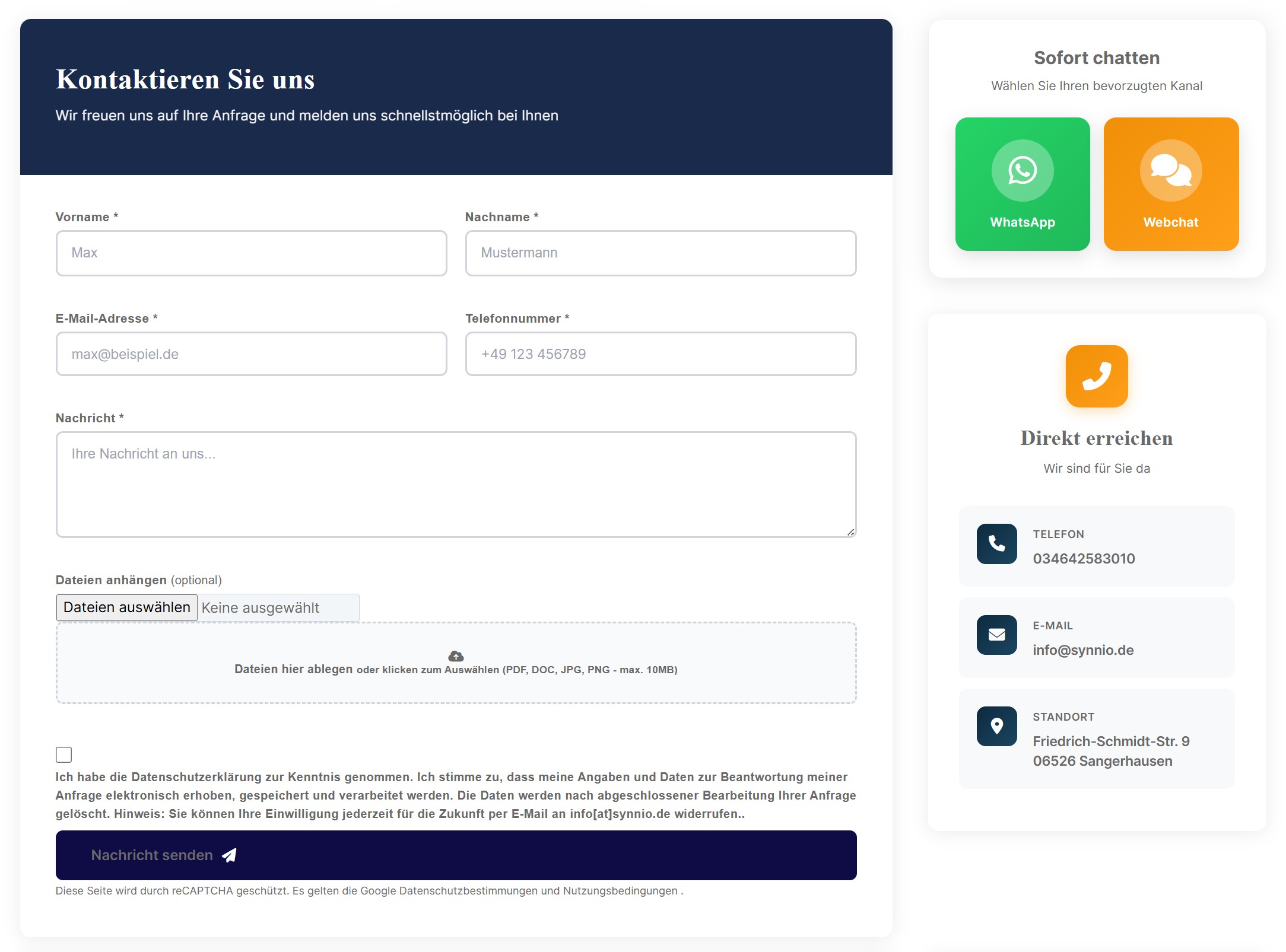Click the paper plane send icon
This screenshot has height=952, width=1286.
tap(229, 855)
